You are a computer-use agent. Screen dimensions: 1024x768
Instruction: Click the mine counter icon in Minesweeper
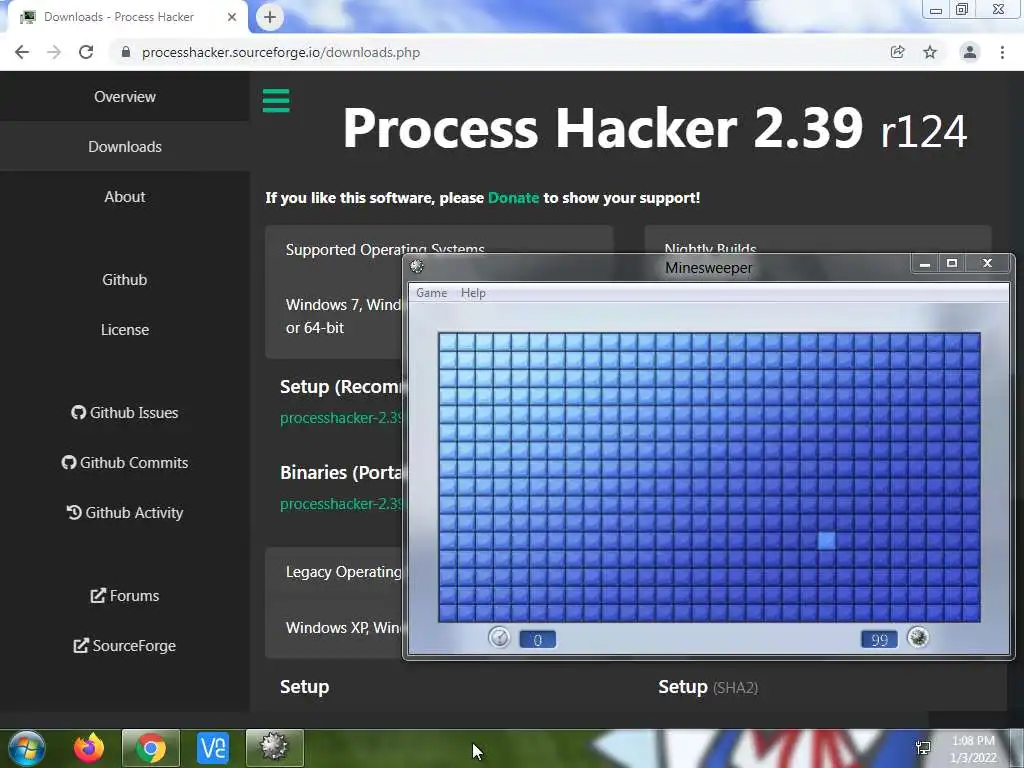pos(918,637)
